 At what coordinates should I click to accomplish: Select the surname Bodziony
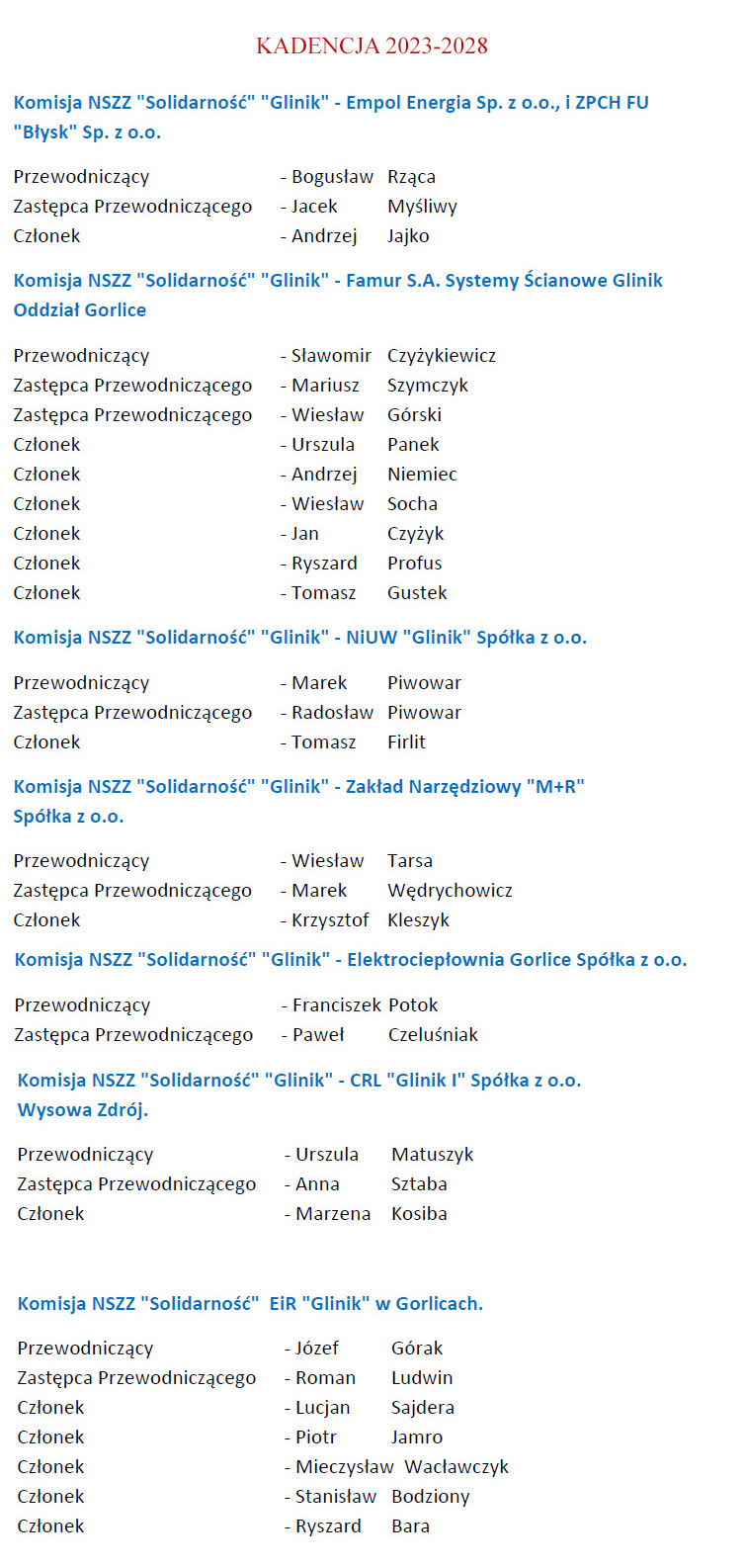point(430,1497)
